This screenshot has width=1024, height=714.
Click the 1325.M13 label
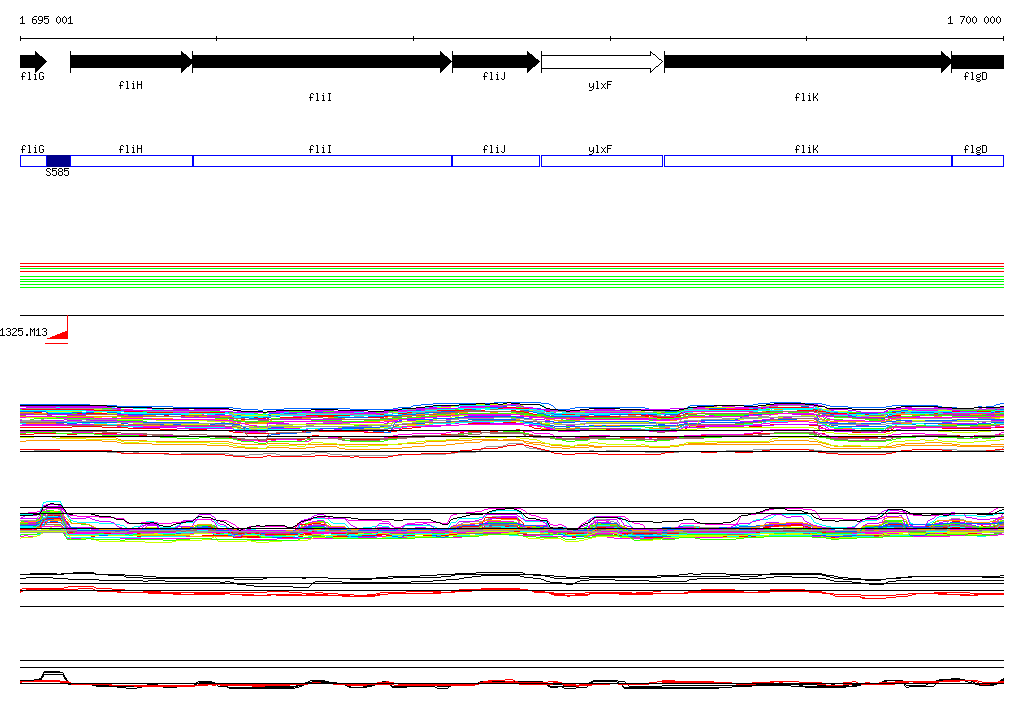tap(24, 333)
